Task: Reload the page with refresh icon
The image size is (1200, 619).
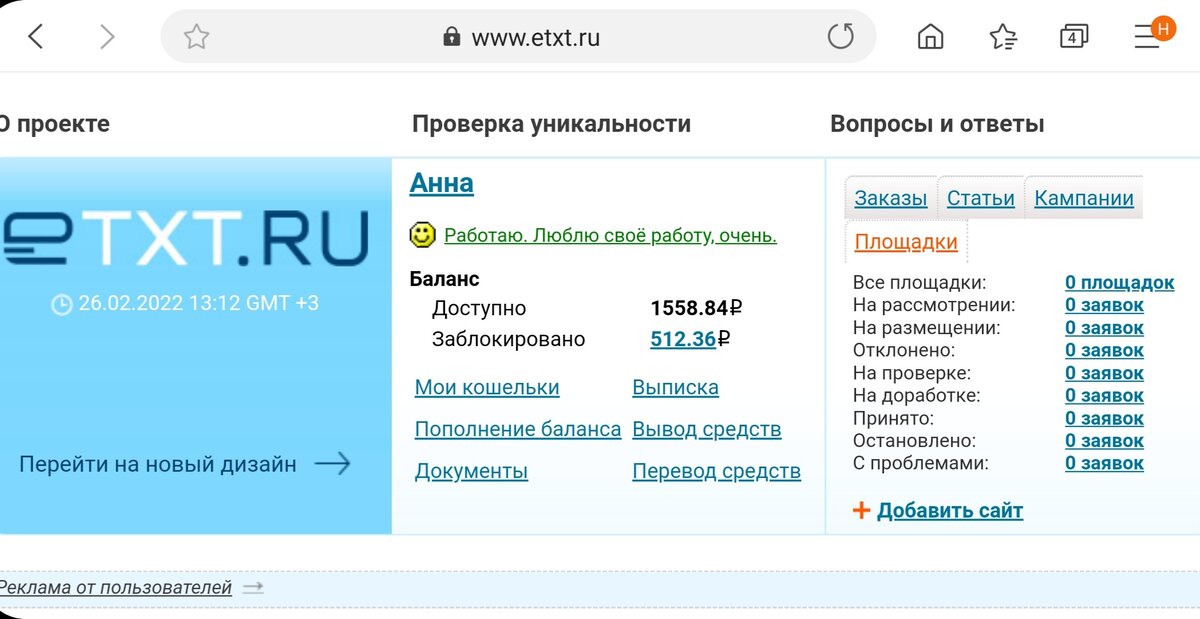Action: pos(841,37)
